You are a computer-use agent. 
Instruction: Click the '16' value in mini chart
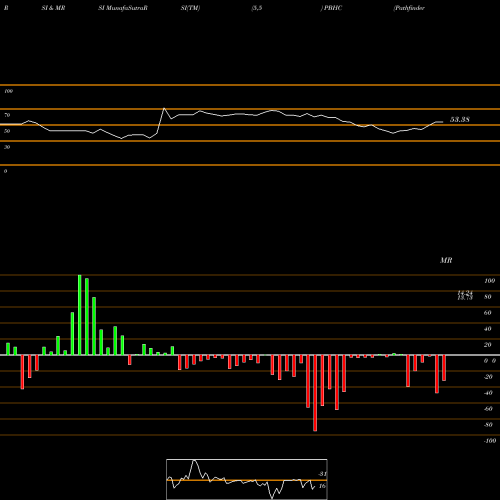coord(322,486)
